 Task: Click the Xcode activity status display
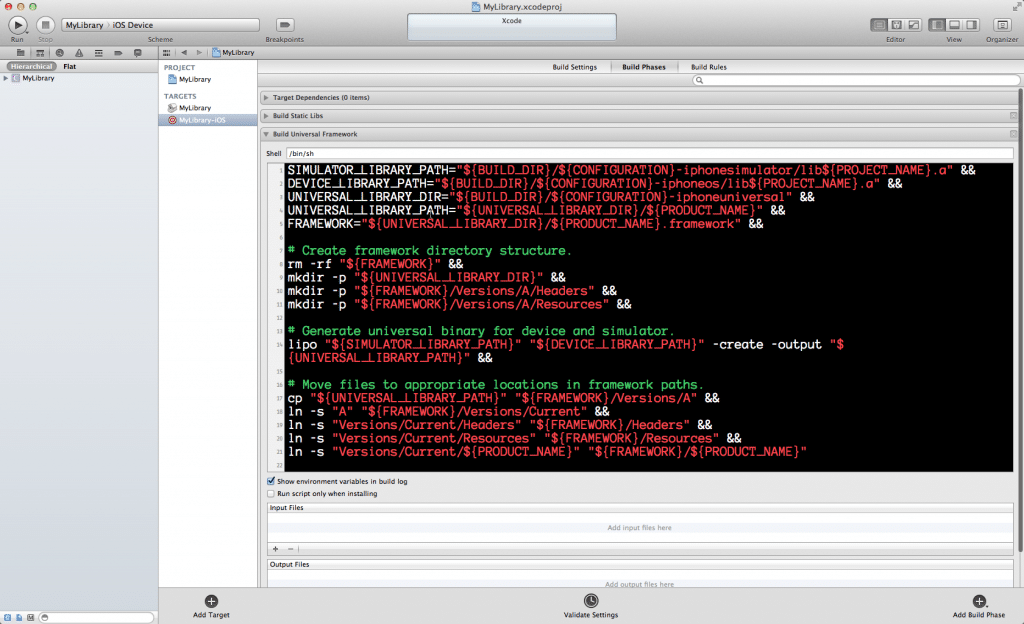click(511, 27)
